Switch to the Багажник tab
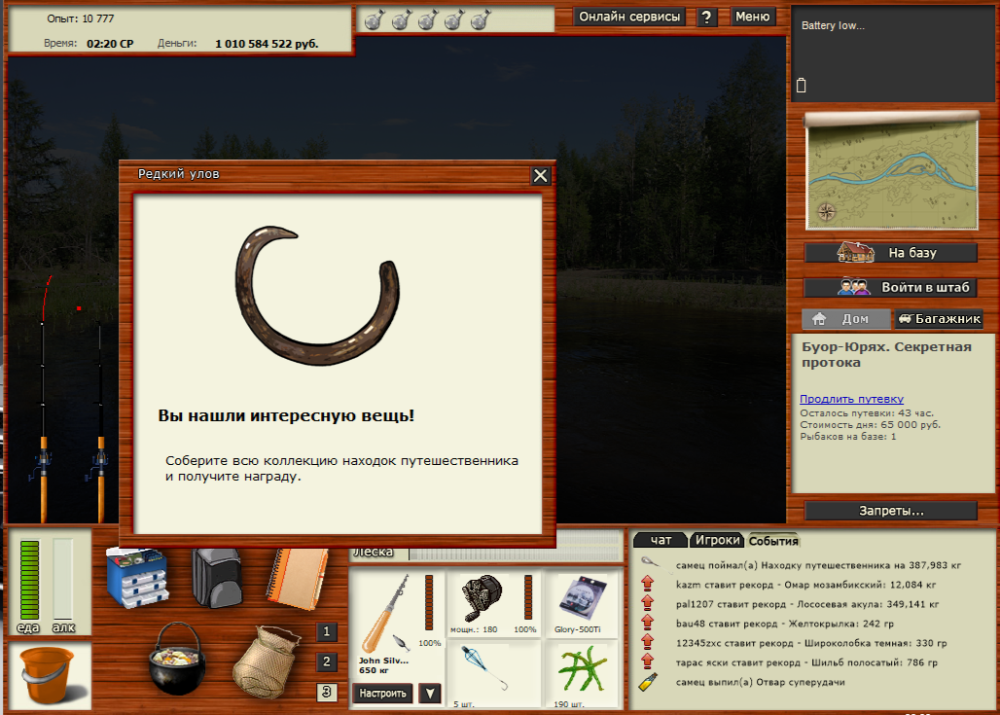Viewport: 1000px width, 715px height. (938, 319)
